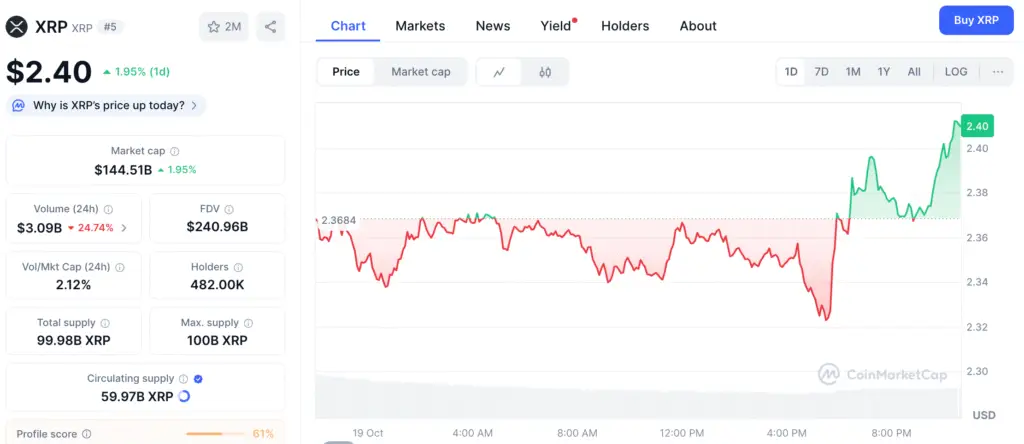Viewport: 1024px width, 444px height.
Task: Open the Holders tab
Action: [x=625, y=26]
